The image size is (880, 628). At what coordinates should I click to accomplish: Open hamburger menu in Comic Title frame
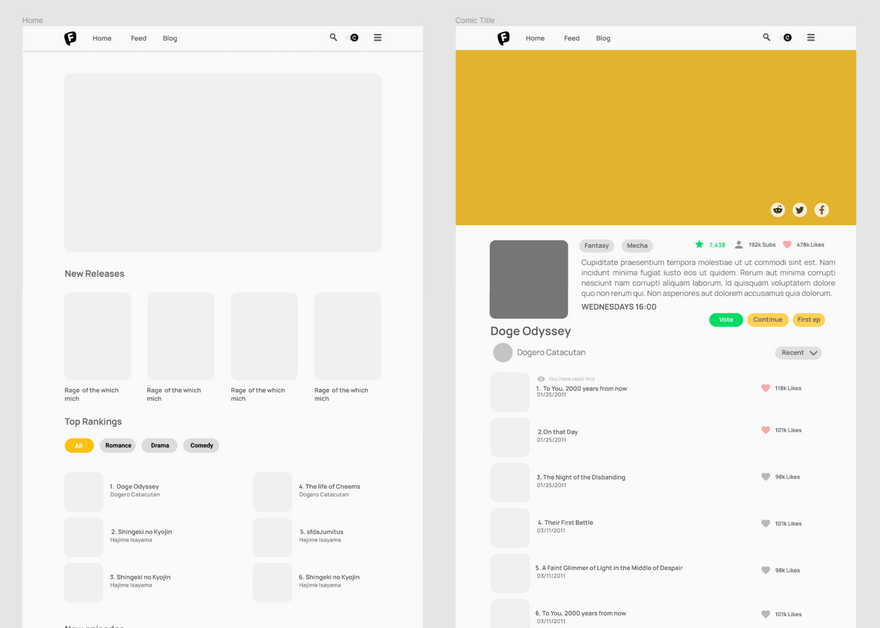(810, 38)
